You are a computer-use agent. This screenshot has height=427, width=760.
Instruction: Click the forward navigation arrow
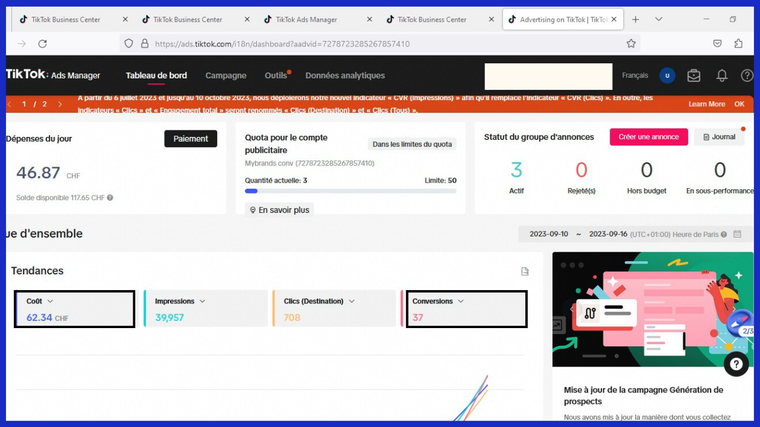click(x=22, y=44)
